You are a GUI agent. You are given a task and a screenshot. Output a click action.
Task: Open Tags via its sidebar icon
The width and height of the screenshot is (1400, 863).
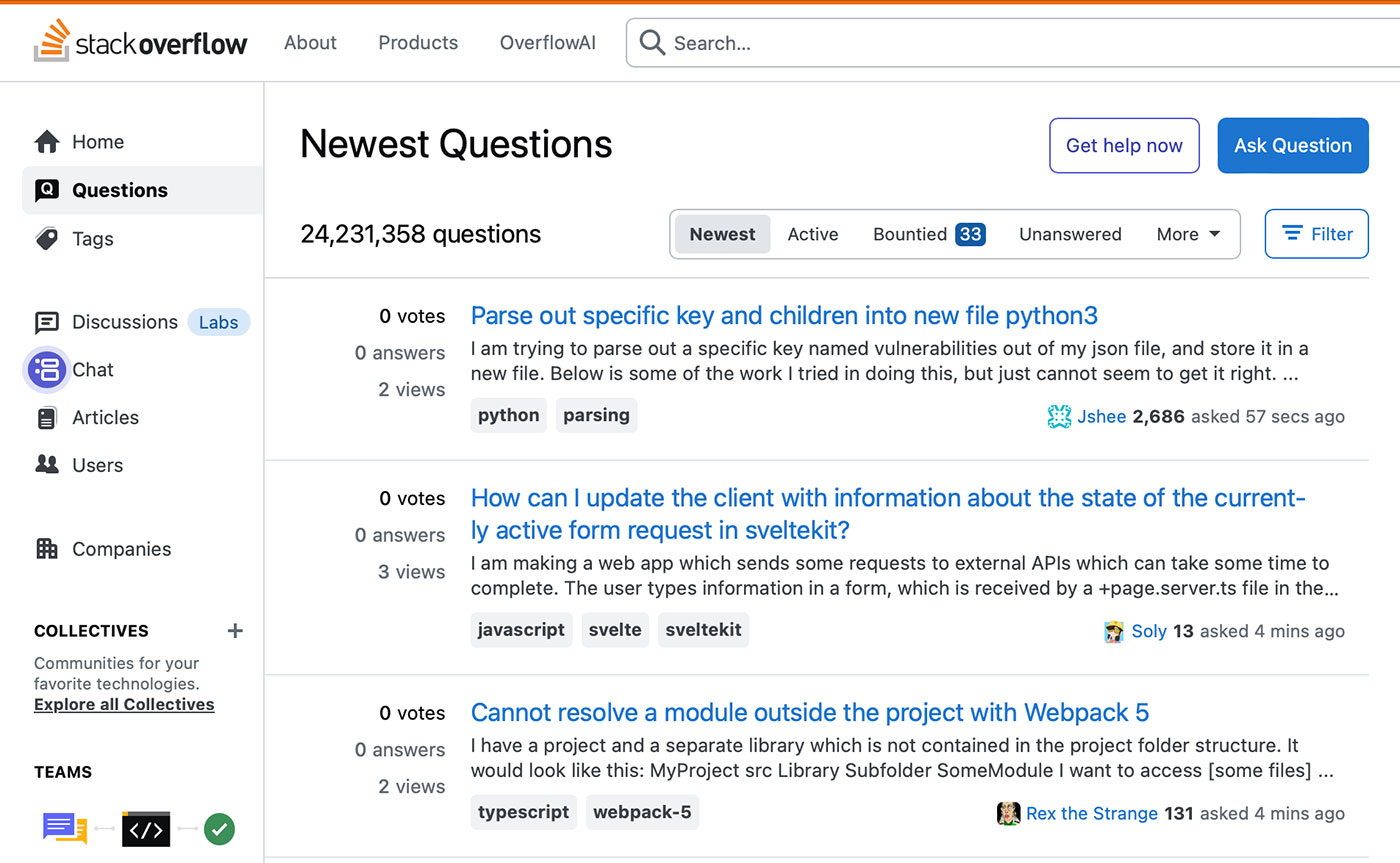pyautogui.click(x=46, y=239)
